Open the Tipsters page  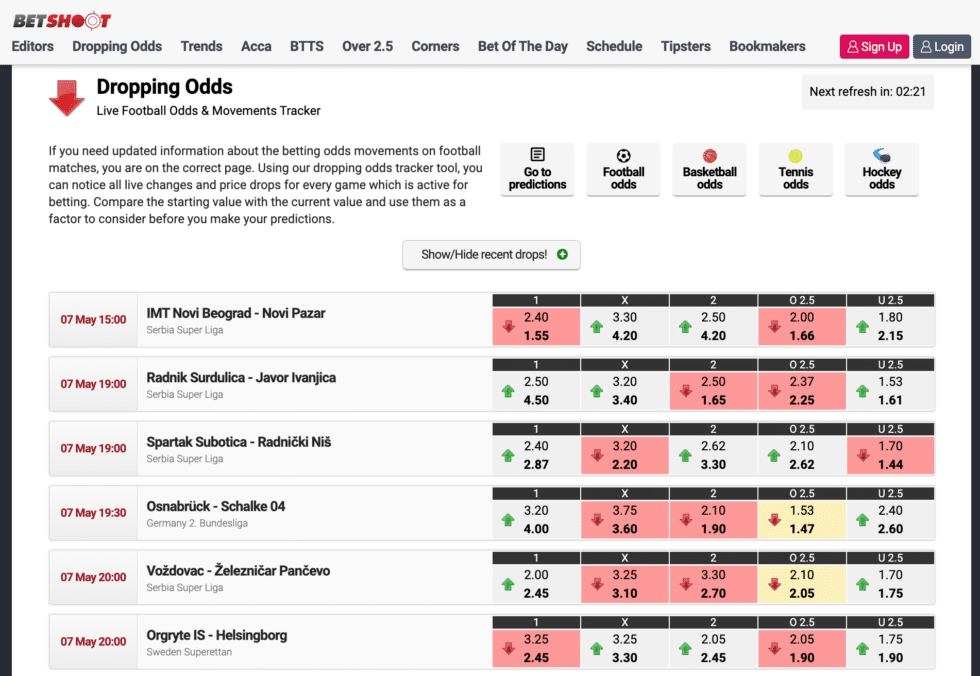[x=686, y=46]
